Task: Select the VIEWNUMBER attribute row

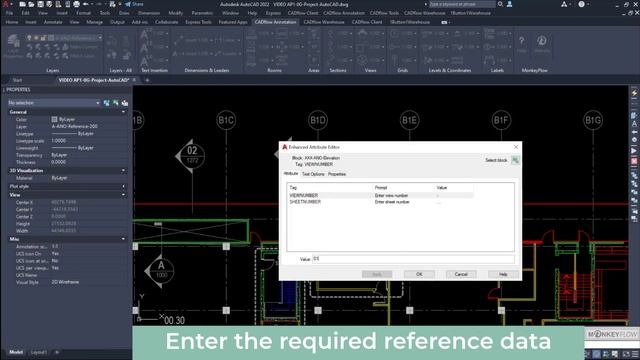Action: click(x=380, y=196)
